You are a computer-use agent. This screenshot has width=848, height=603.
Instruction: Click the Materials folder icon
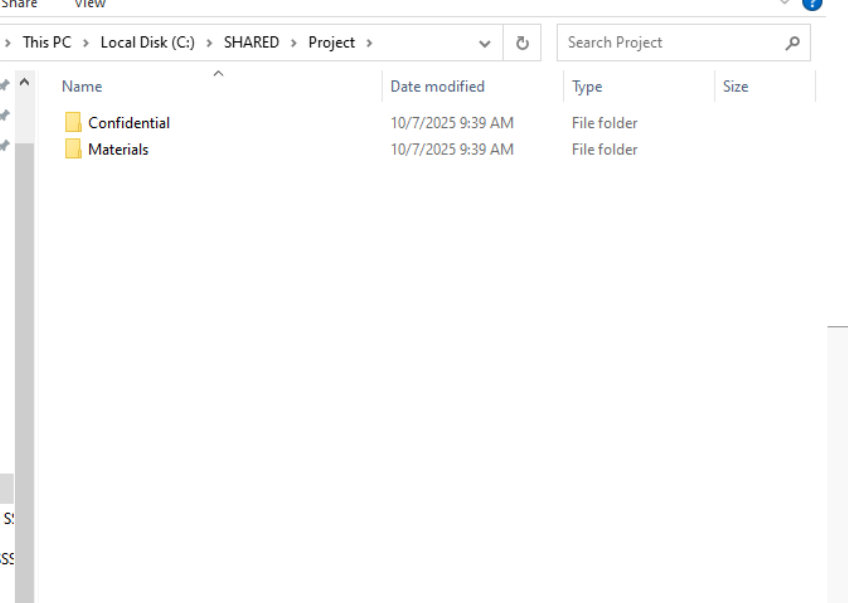point(73,149)
